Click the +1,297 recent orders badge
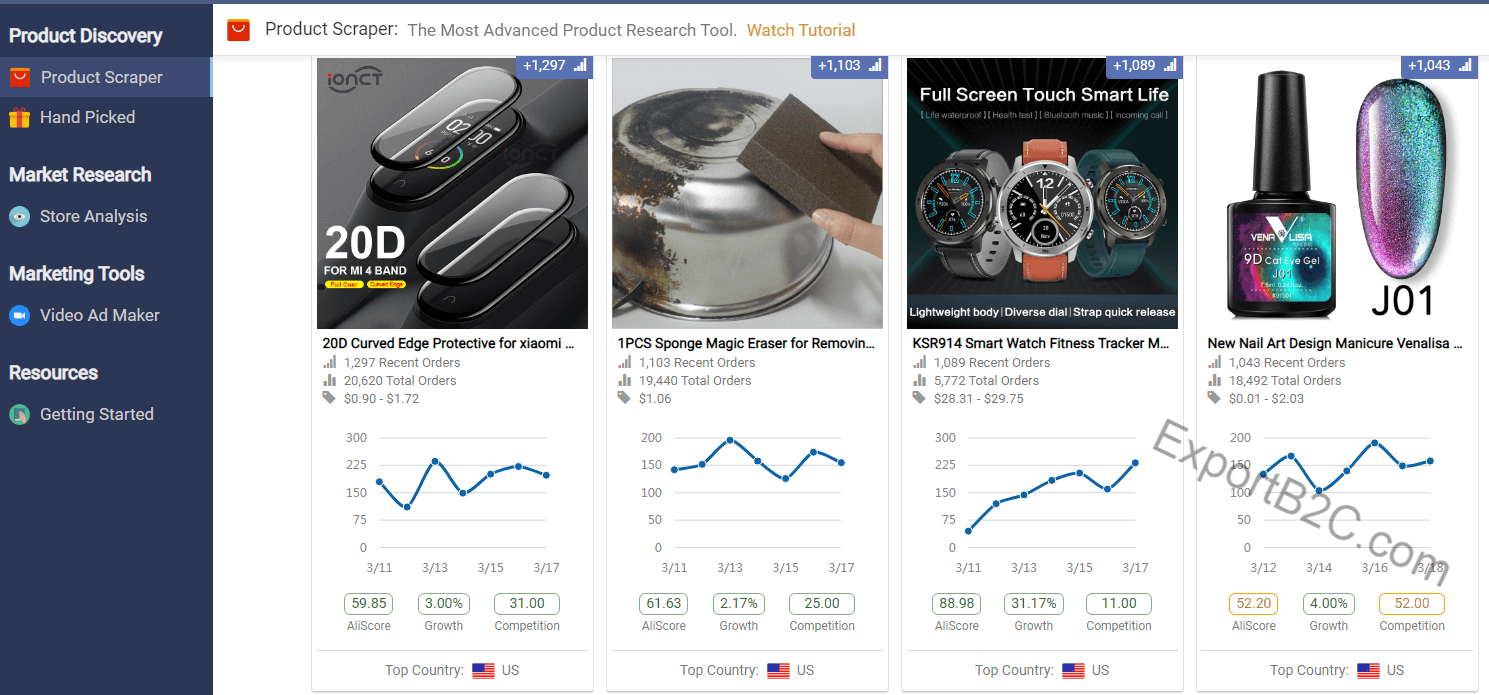Screen dimensions: 1489x695 point(551,66)
